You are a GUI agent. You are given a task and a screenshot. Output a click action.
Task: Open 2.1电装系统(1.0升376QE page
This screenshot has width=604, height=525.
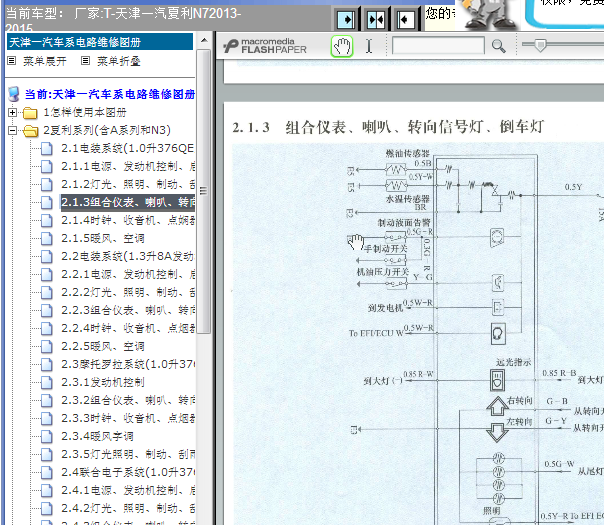tap(128, 148)
